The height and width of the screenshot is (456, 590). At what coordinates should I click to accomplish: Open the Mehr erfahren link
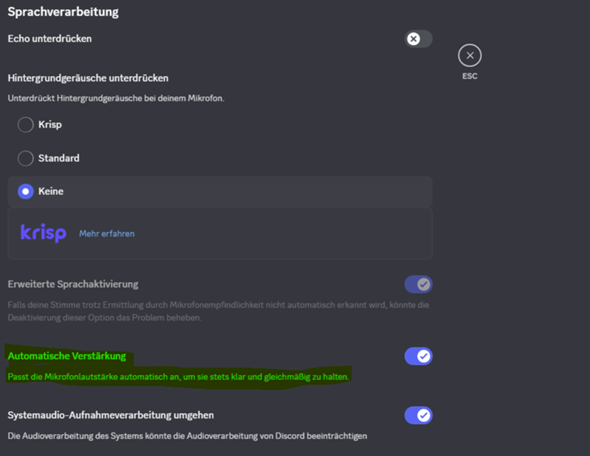click(x=106, y=234)
